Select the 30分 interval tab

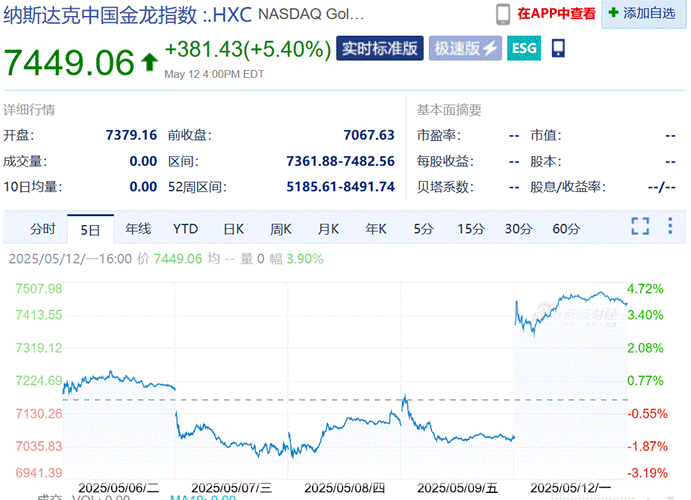(x=518, y=229)
